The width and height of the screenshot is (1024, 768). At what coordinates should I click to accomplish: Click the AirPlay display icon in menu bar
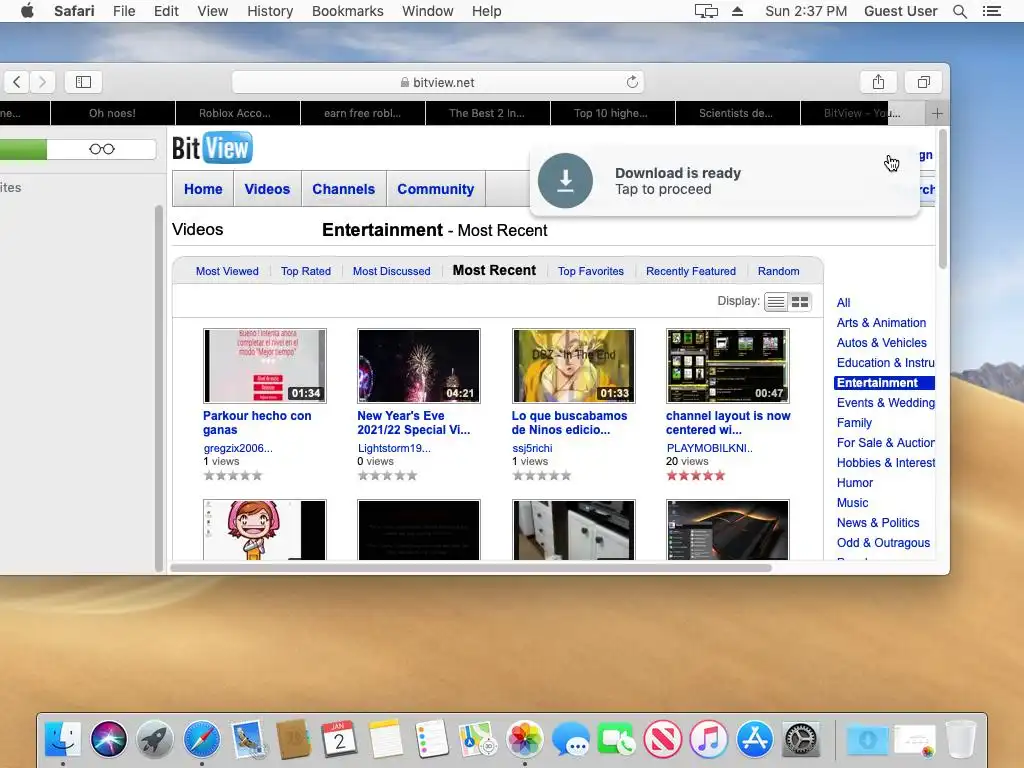click(x=706, y=11)
